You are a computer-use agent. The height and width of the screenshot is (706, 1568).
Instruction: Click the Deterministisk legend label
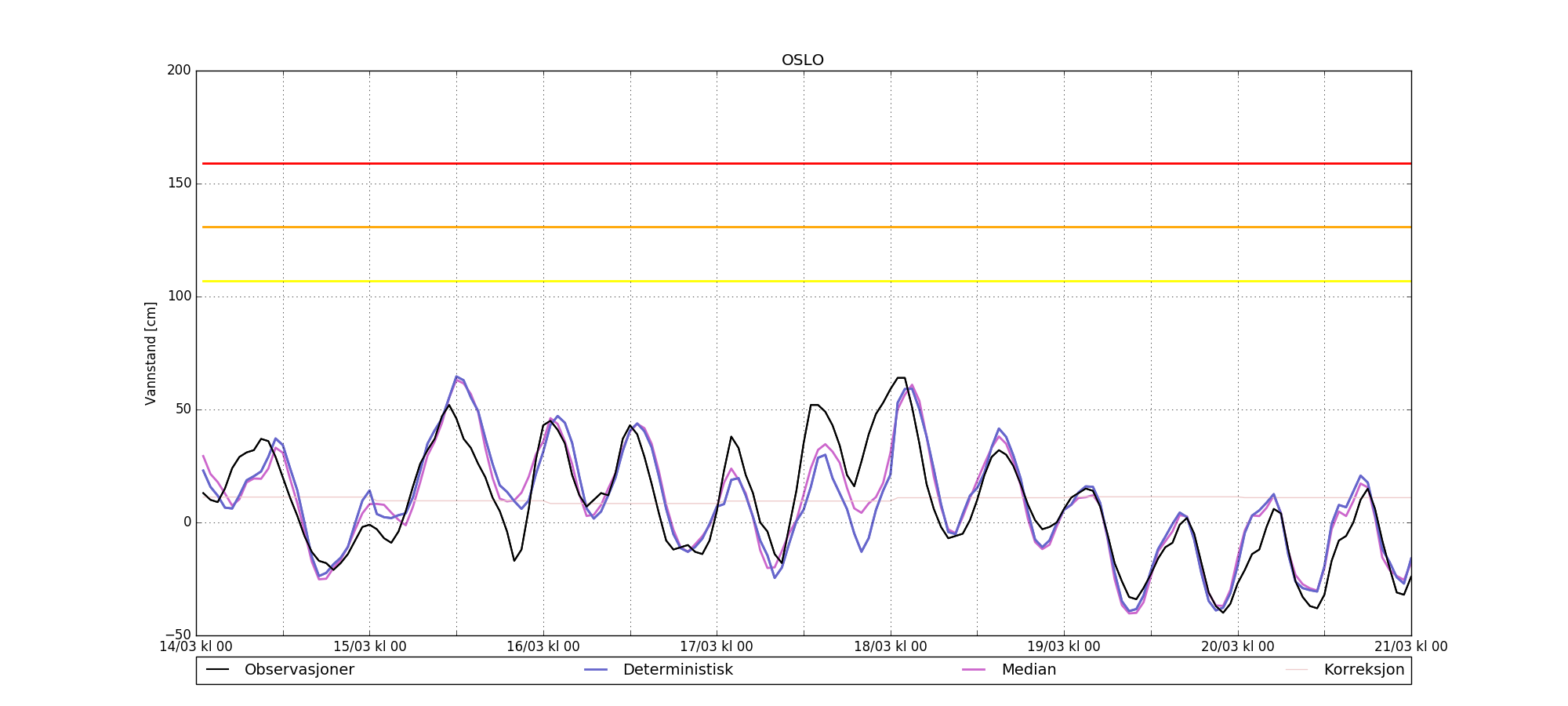(x=677, y=670)
